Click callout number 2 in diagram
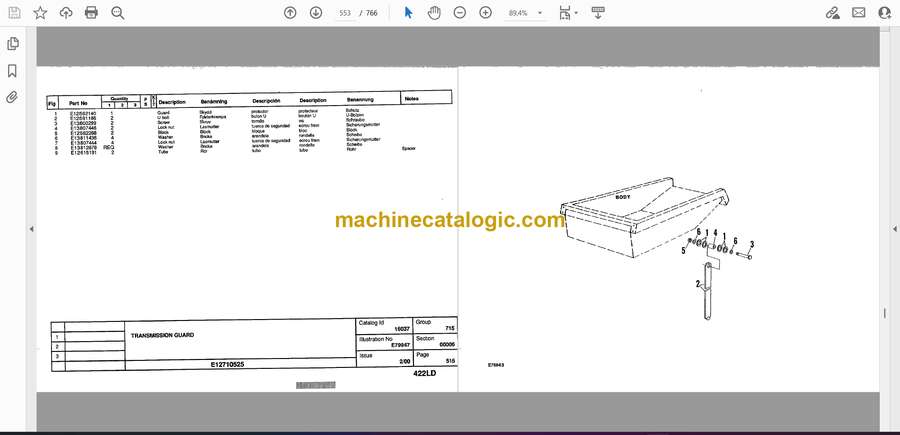900x435 pixels. [x=698, y=283]
